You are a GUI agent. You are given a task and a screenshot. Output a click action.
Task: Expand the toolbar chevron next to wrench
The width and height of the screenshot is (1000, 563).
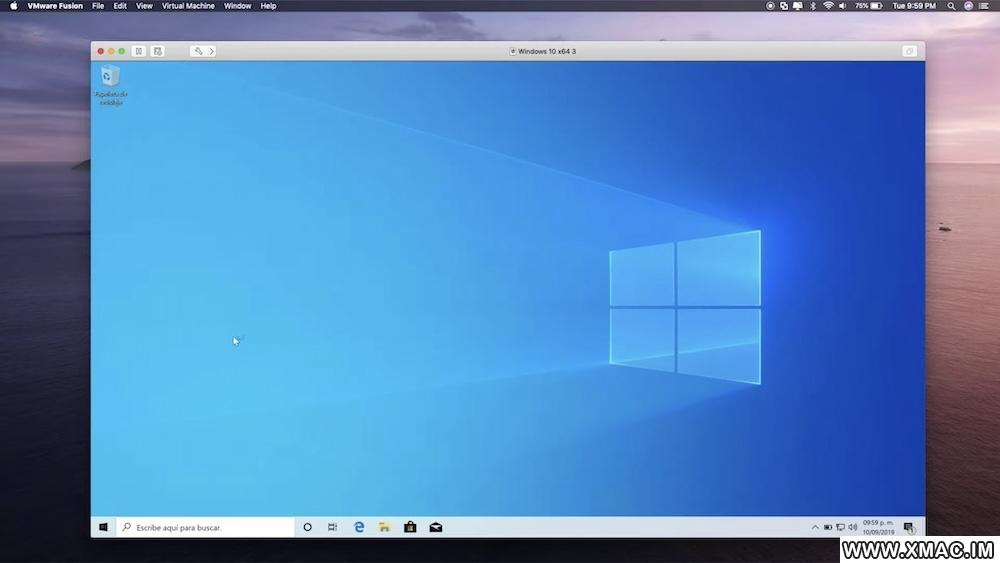pyautogui.click(x=212, y=51)
